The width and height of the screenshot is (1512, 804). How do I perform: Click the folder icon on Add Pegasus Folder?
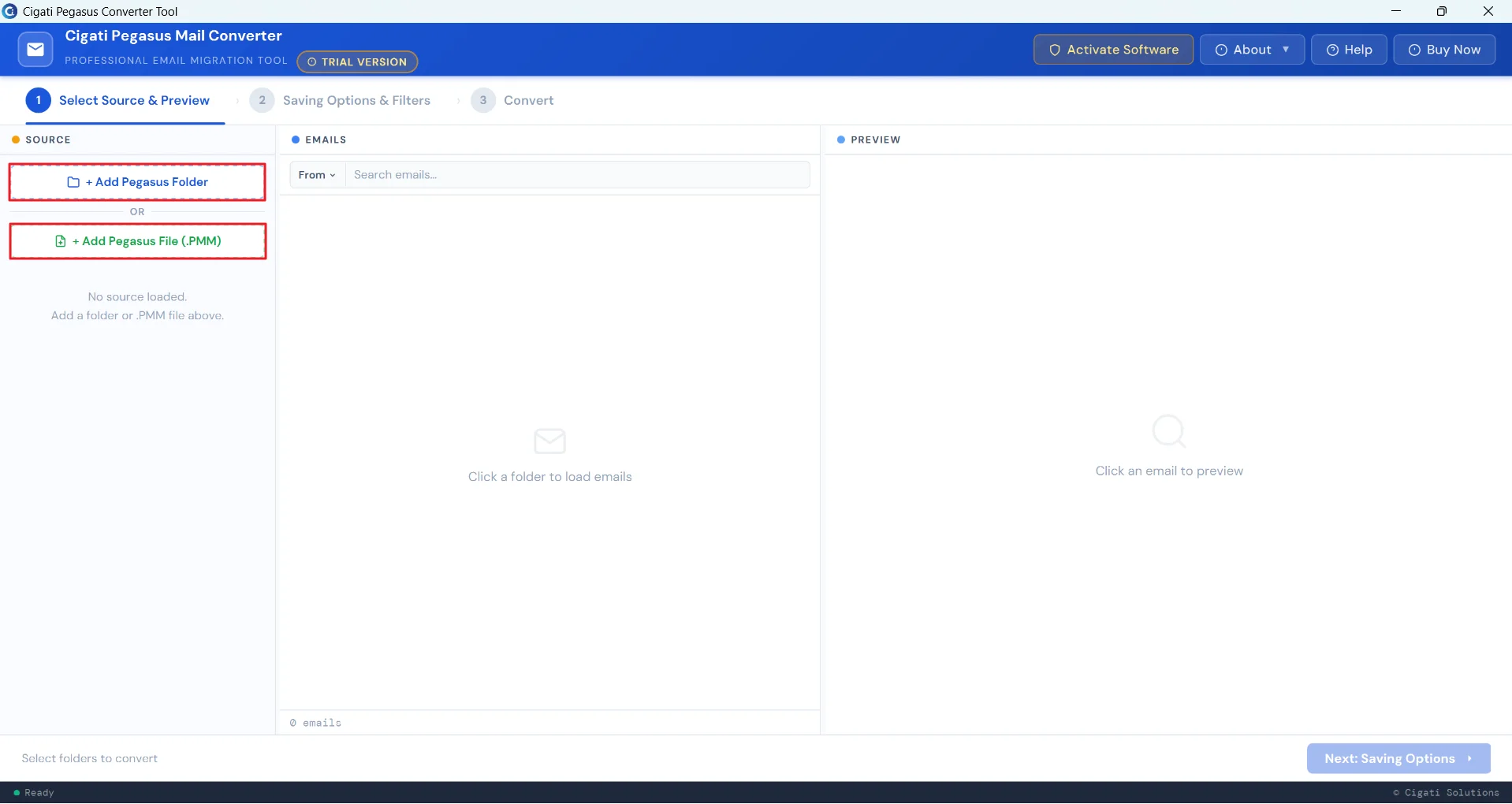pyautogui.click(x=73, y=182)
